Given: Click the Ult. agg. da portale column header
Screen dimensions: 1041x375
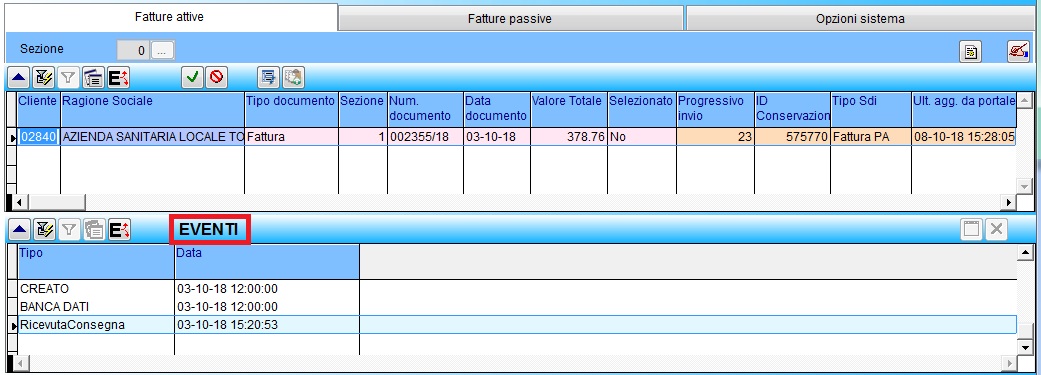Looking at the screenshot, I should tap(963, 109).
